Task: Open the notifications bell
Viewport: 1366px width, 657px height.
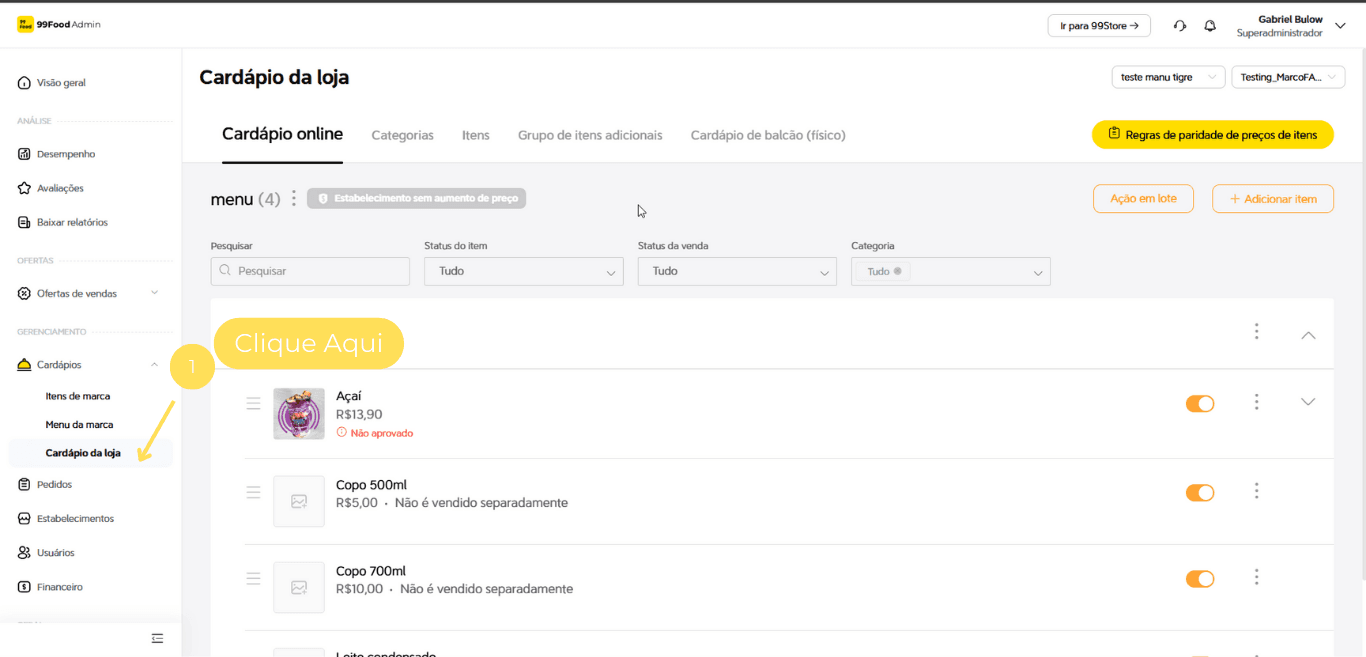Action: tap(1210, 26)
